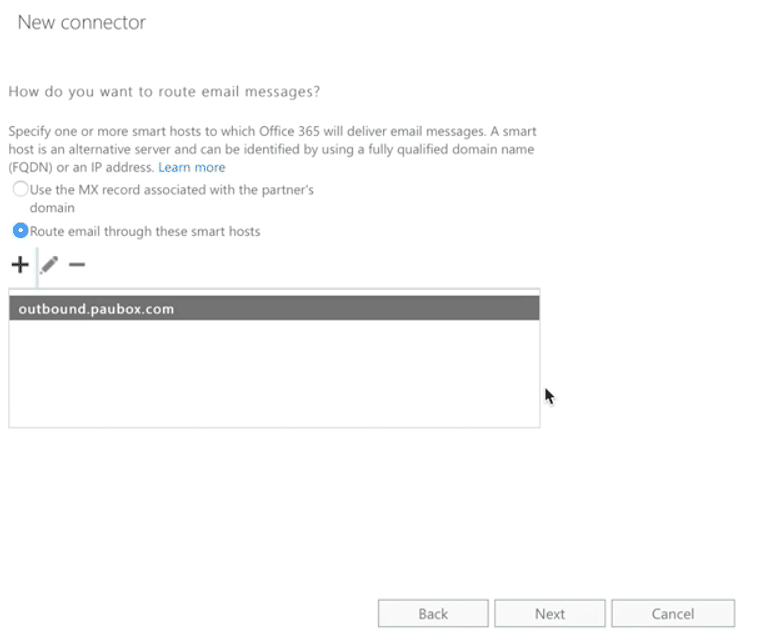This screenshot has height=635, width=769.
Task: Click the 'New connector' title
Action: point(82,22)
